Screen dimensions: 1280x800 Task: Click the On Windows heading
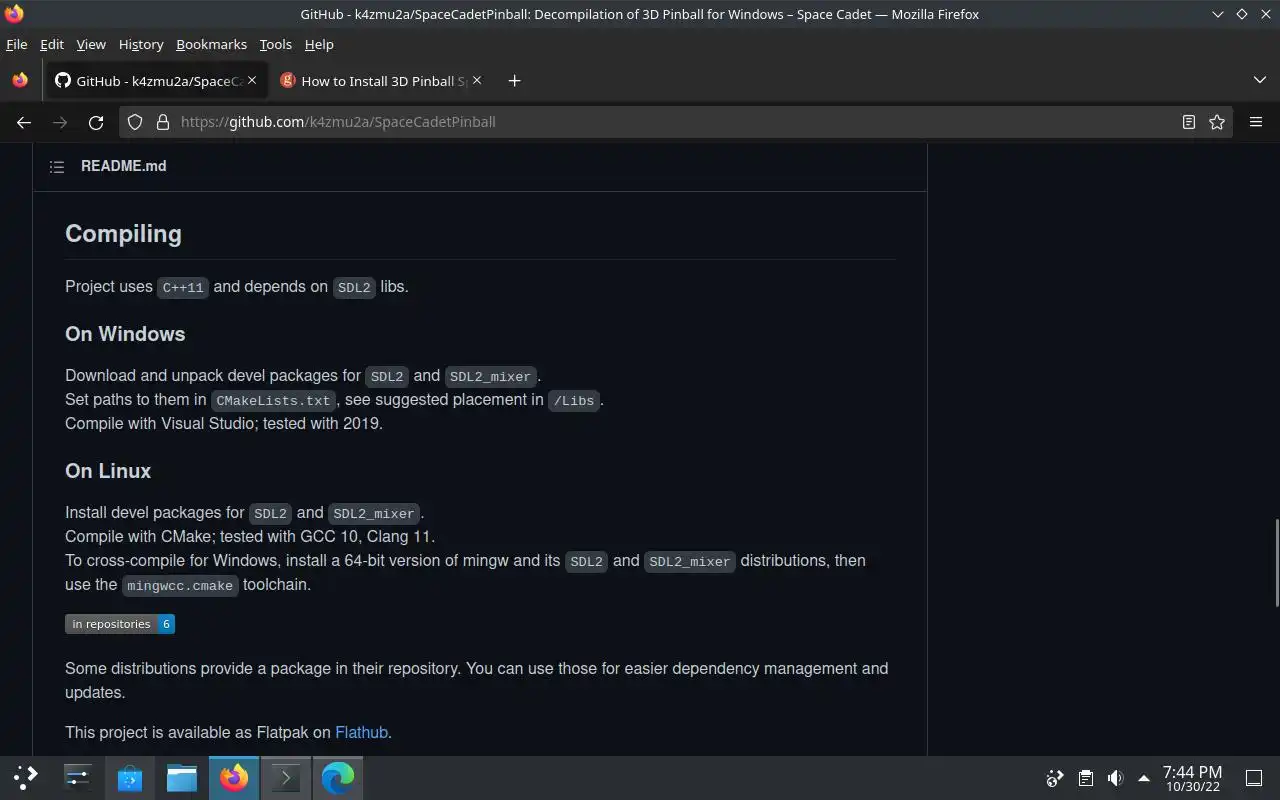tap(125, 334)
